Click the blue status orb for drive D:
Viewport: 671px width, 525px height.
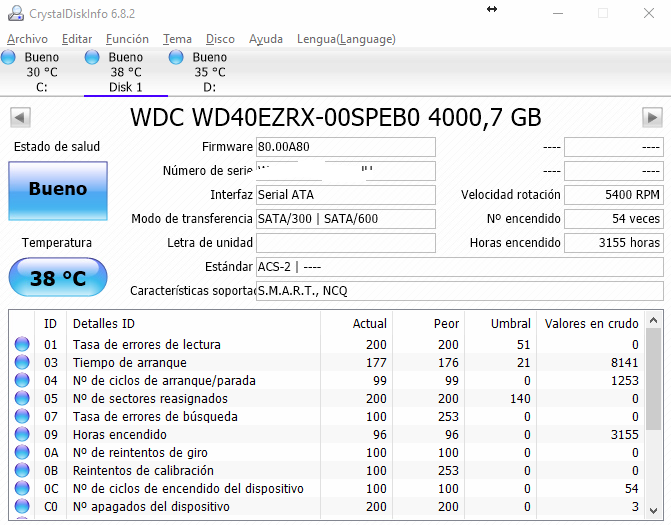coord(176,57)
